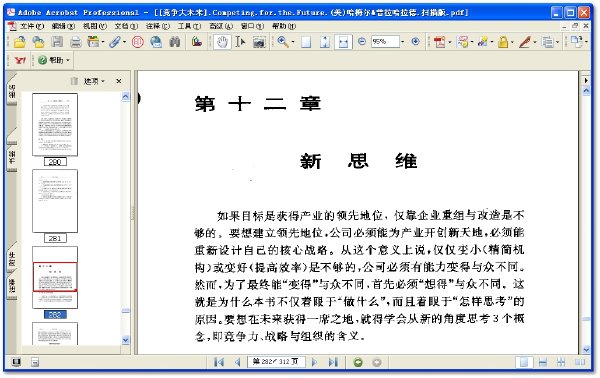Image resolution: width=600 pixels, height=378 pixels.
Task: Open the 95% zoom level dropdown arrow
Action: [403, 42]
